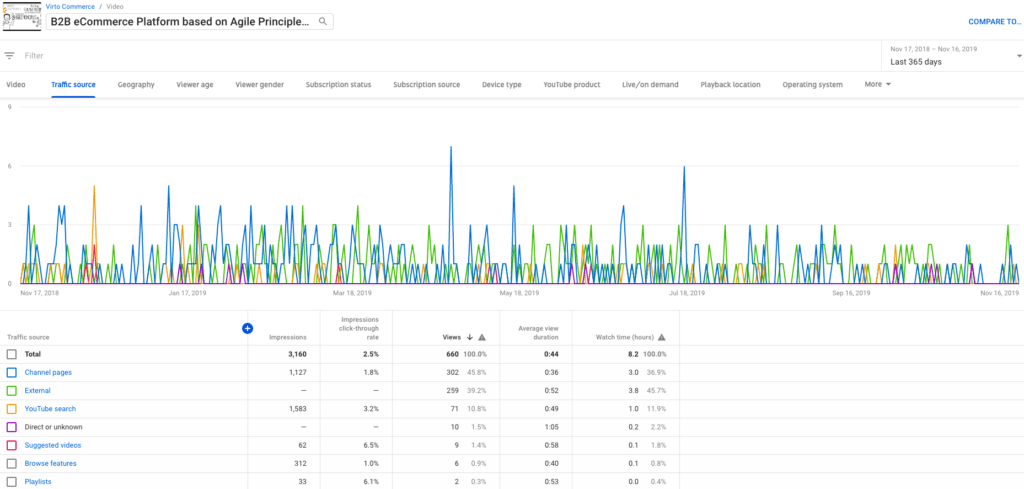Click the Channel pages views value 302

(455, 373)
